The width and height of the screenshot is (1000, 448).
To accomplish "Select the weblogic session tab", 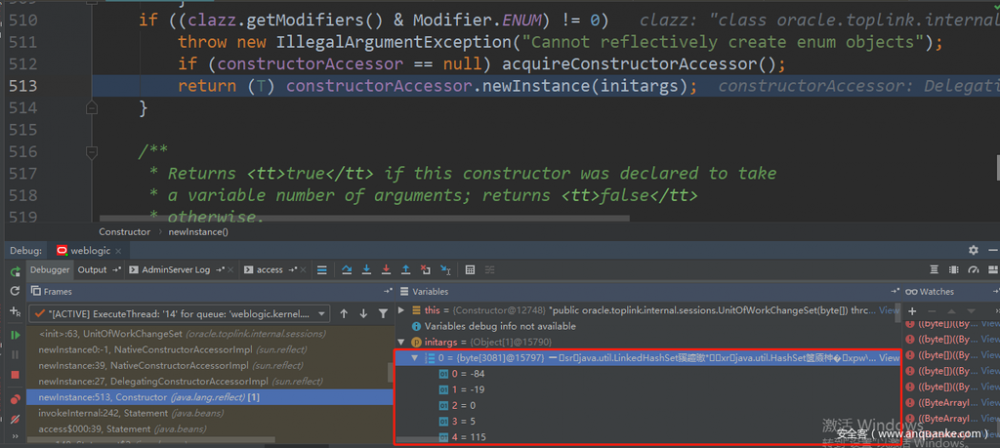I will point(90,251).
